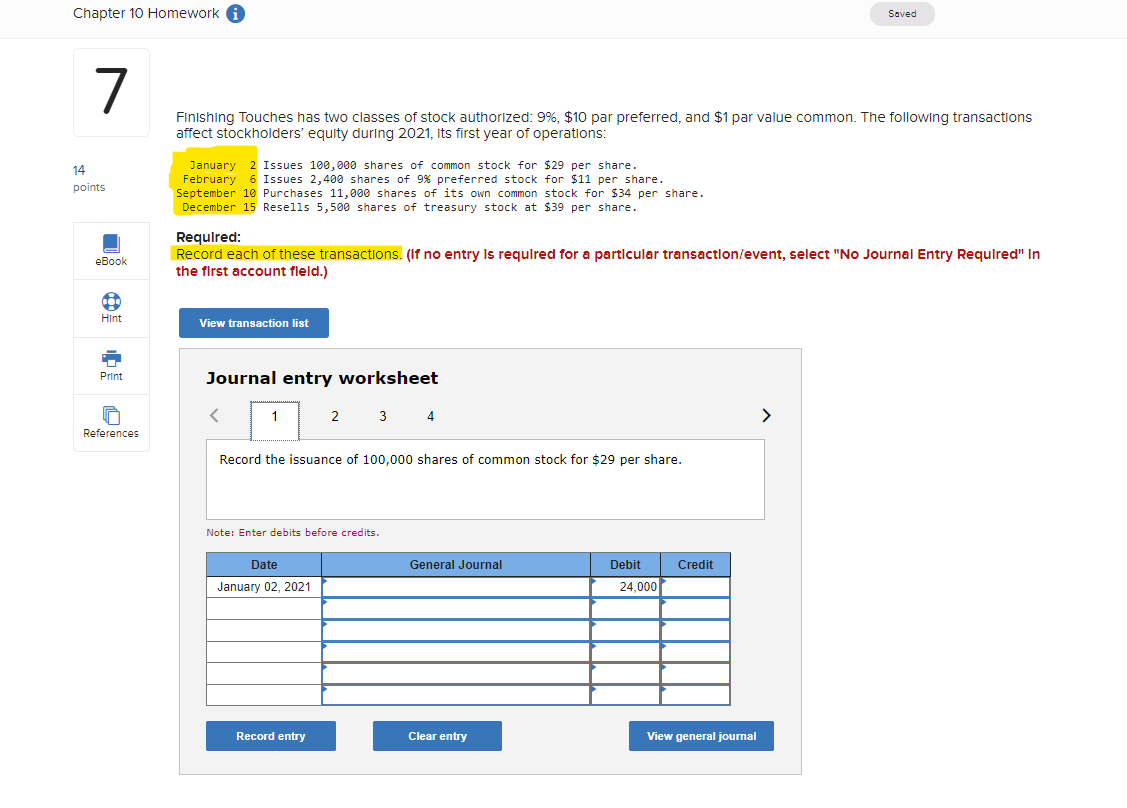Click the info icon next to Chapter 10 Homework

[x=235, y=14]
